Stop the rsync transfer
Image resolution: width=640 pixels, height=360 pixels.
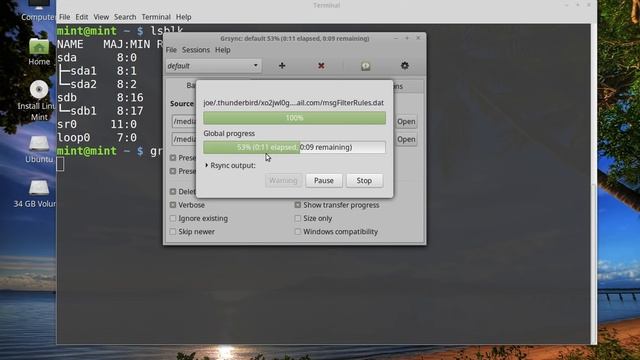364,180
